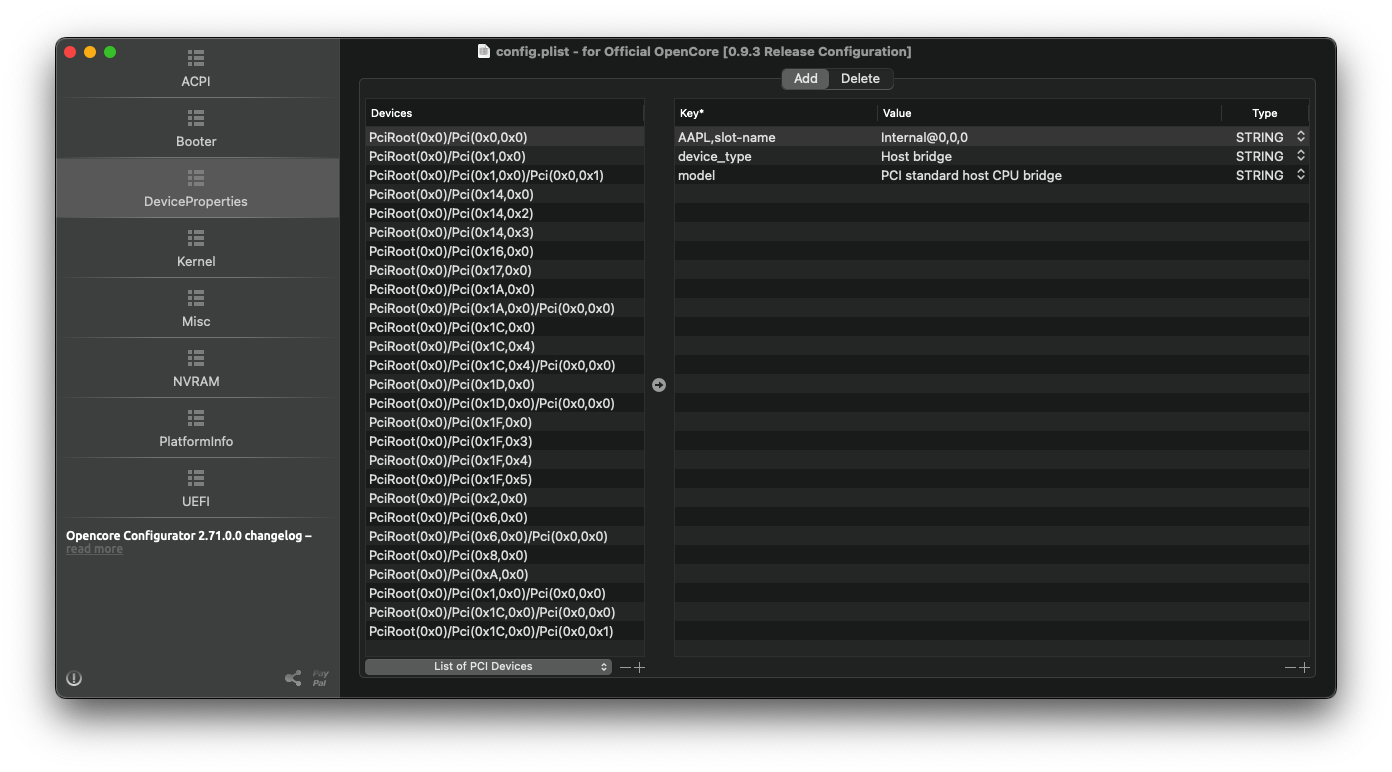Select device PciRoot(0x0)/Pci(0xA,0x0)
The height and width of the screenshot is (772, 1392).
[505, 574]
